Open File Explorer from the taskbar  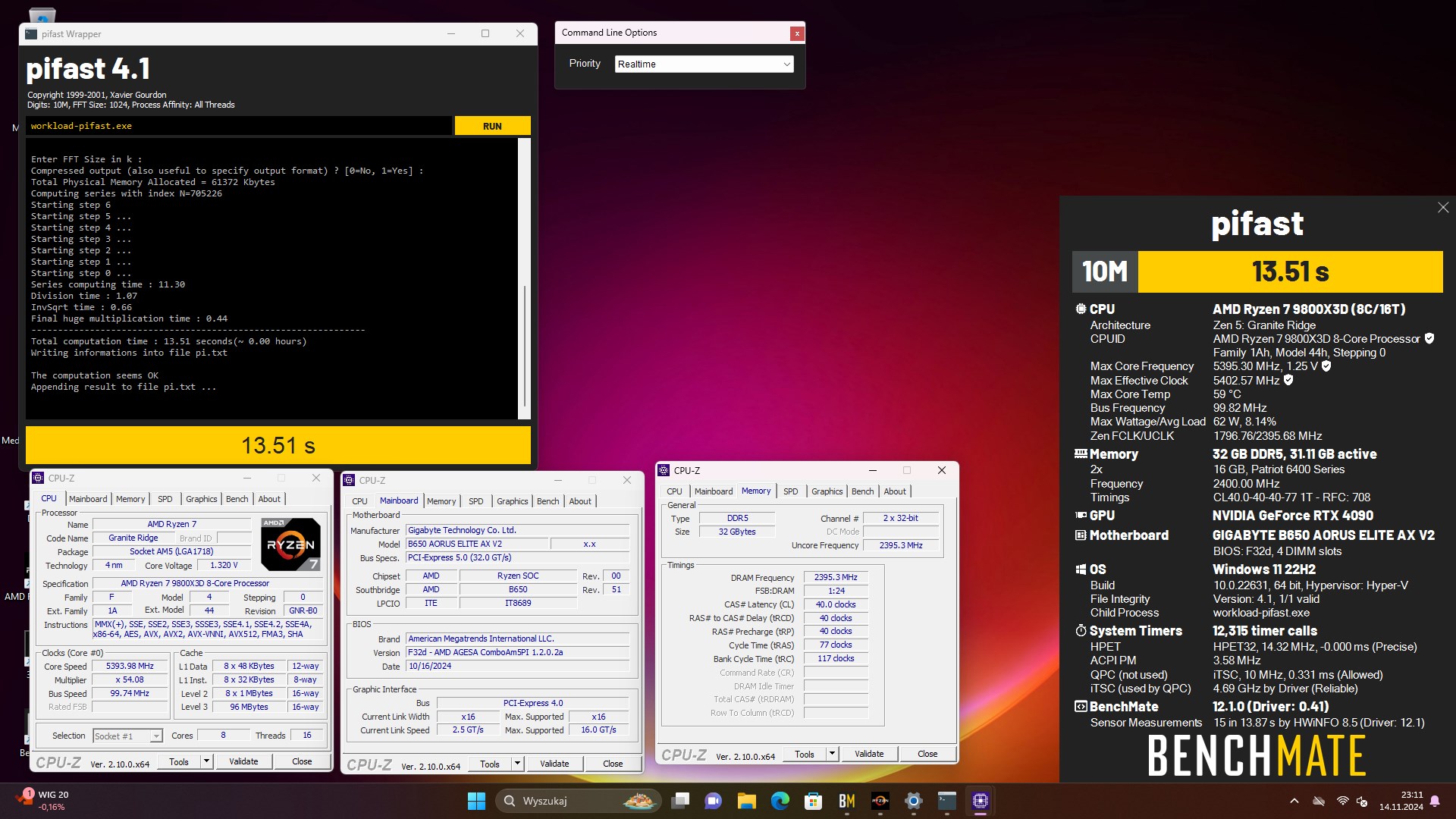747,801
